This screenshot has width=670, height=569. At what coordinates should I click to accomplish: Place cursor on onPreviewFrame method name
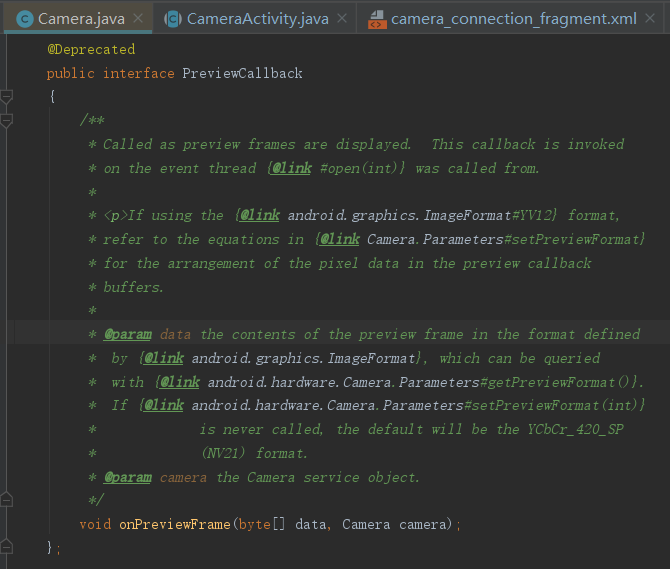pyautogui.click(x=175, y=524)
